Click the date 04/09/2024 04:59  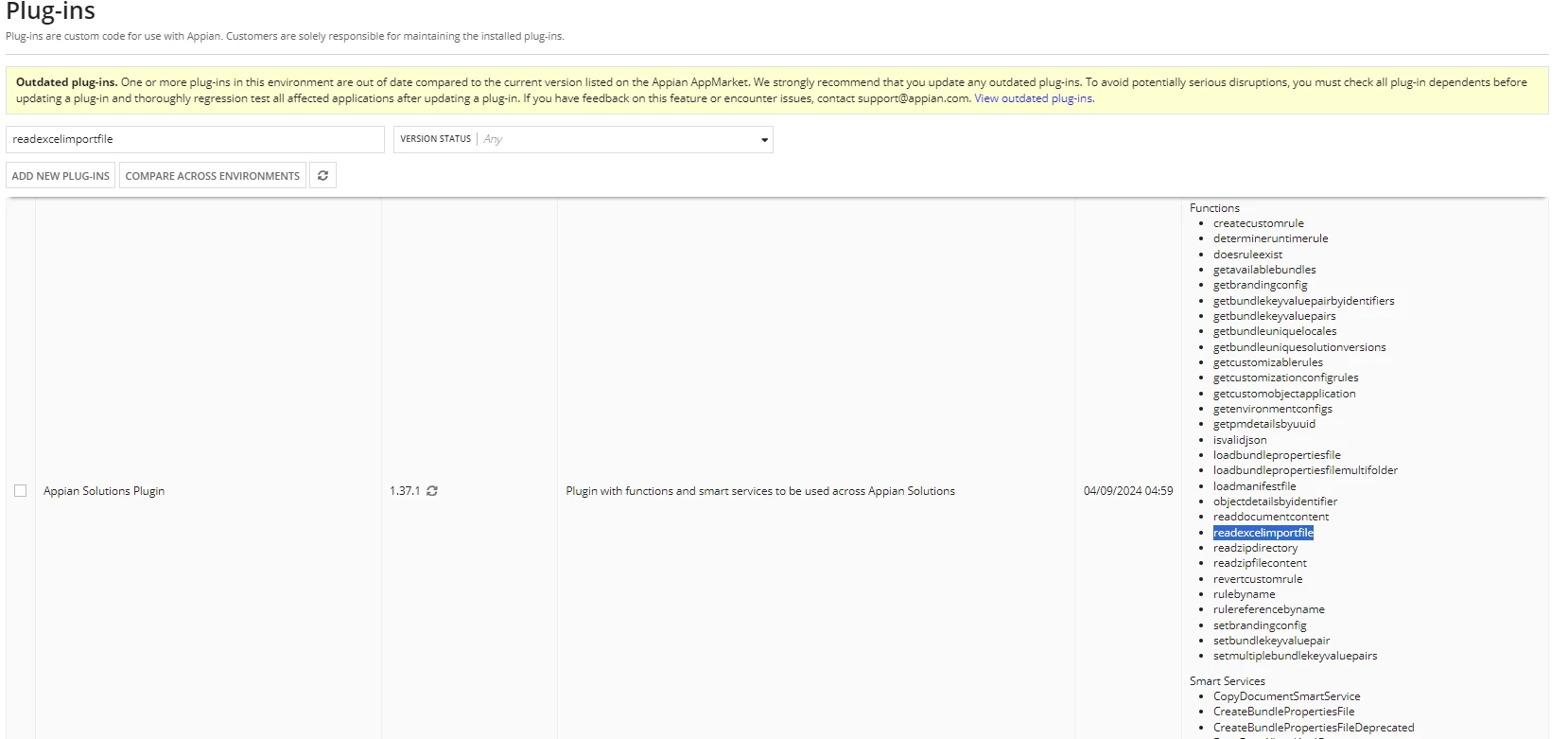[1128, 491]
